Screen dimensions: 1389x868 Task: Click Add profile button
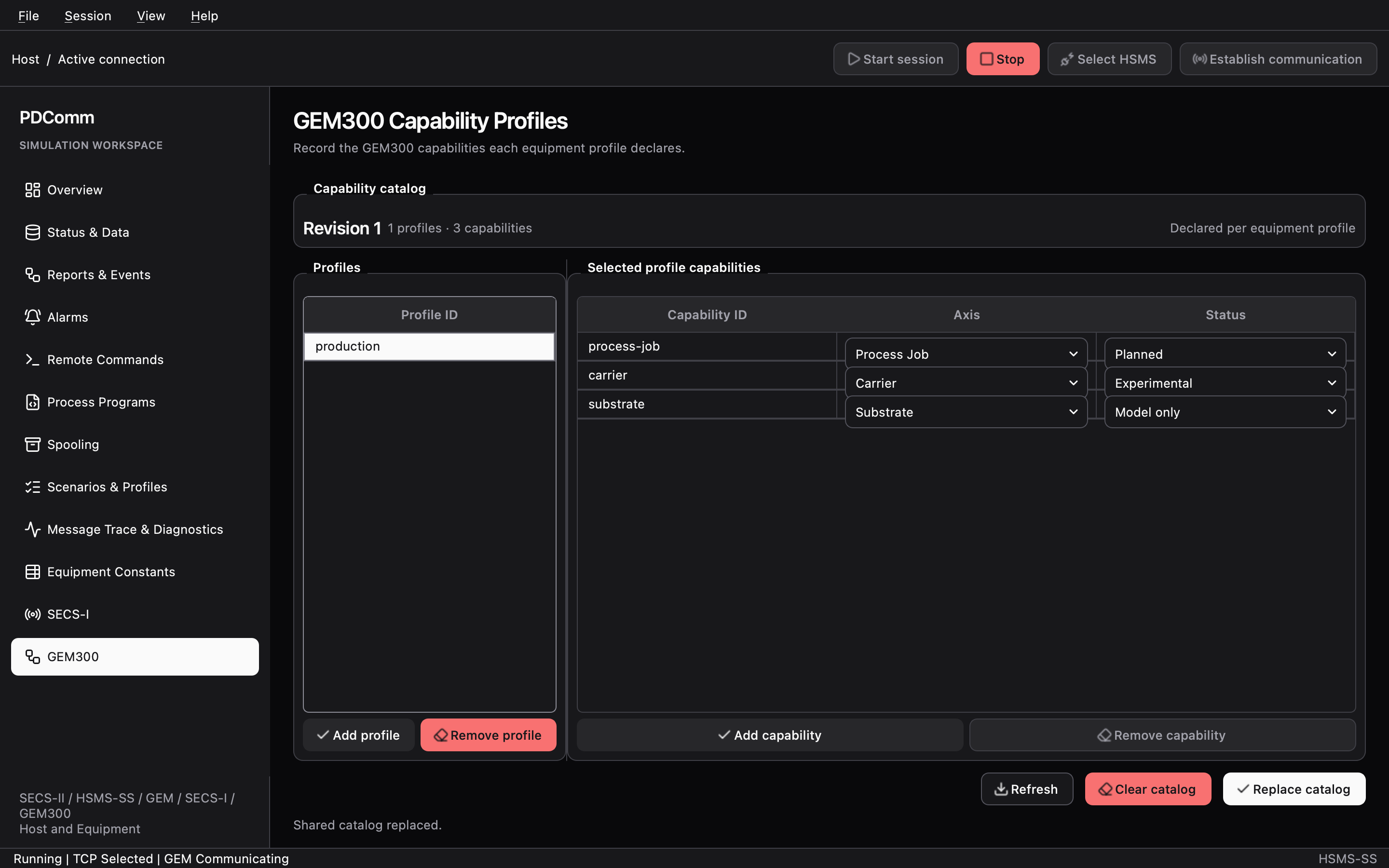359,735
